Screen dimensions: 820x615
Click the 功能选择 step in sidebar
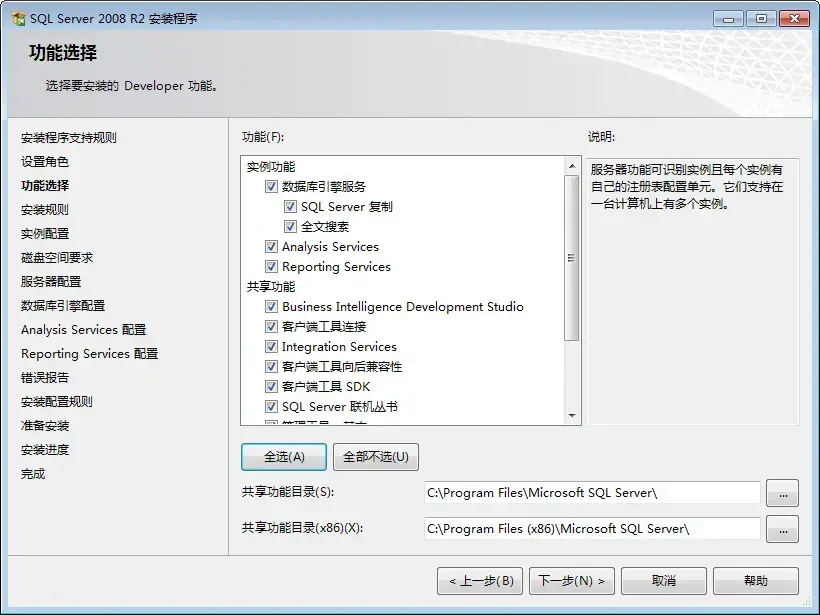[x=45, y=186]
